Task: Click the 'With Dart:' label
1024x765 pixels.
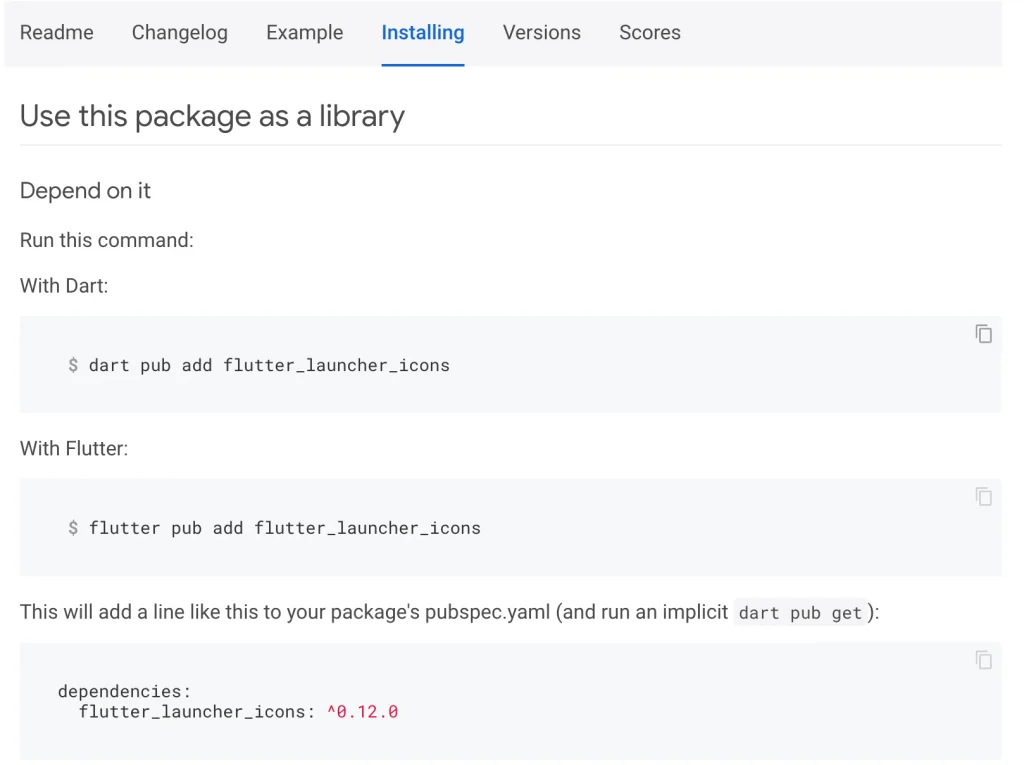Action: tap(64, 286)
